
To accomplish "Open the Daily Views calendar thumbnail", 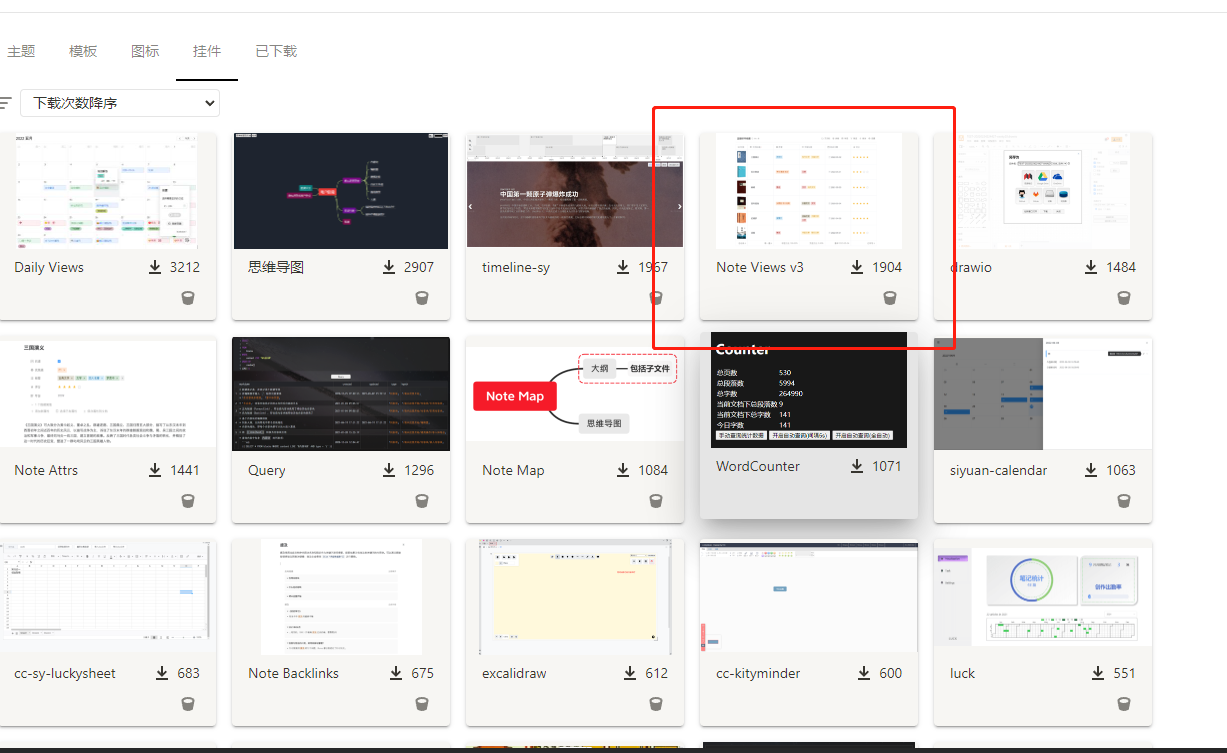I will point(107,191).
